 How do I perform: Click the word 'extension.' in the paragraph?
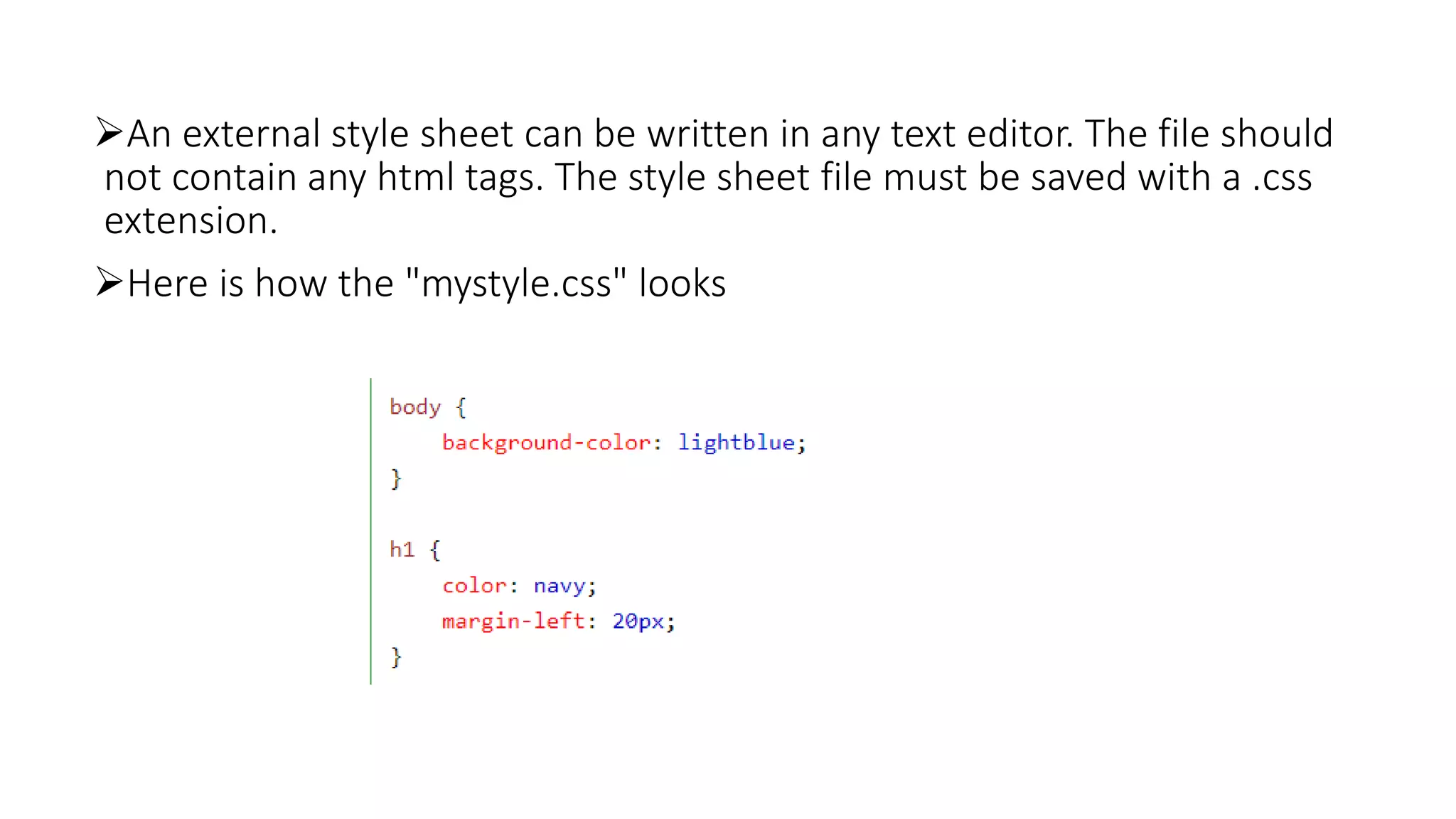(191, 220)
